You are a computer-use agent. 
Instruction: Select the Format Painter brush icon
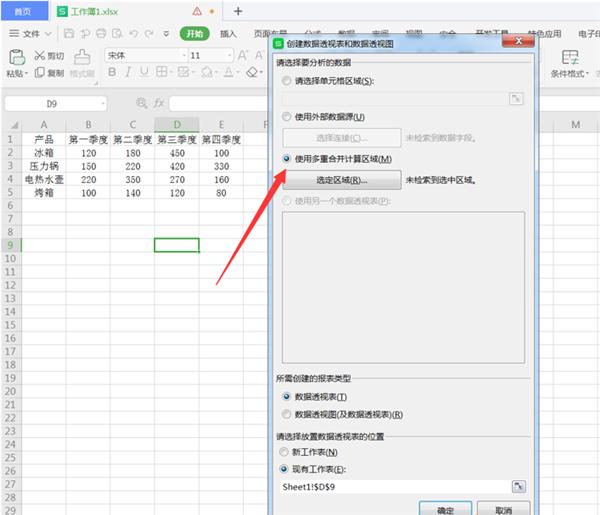82,57
